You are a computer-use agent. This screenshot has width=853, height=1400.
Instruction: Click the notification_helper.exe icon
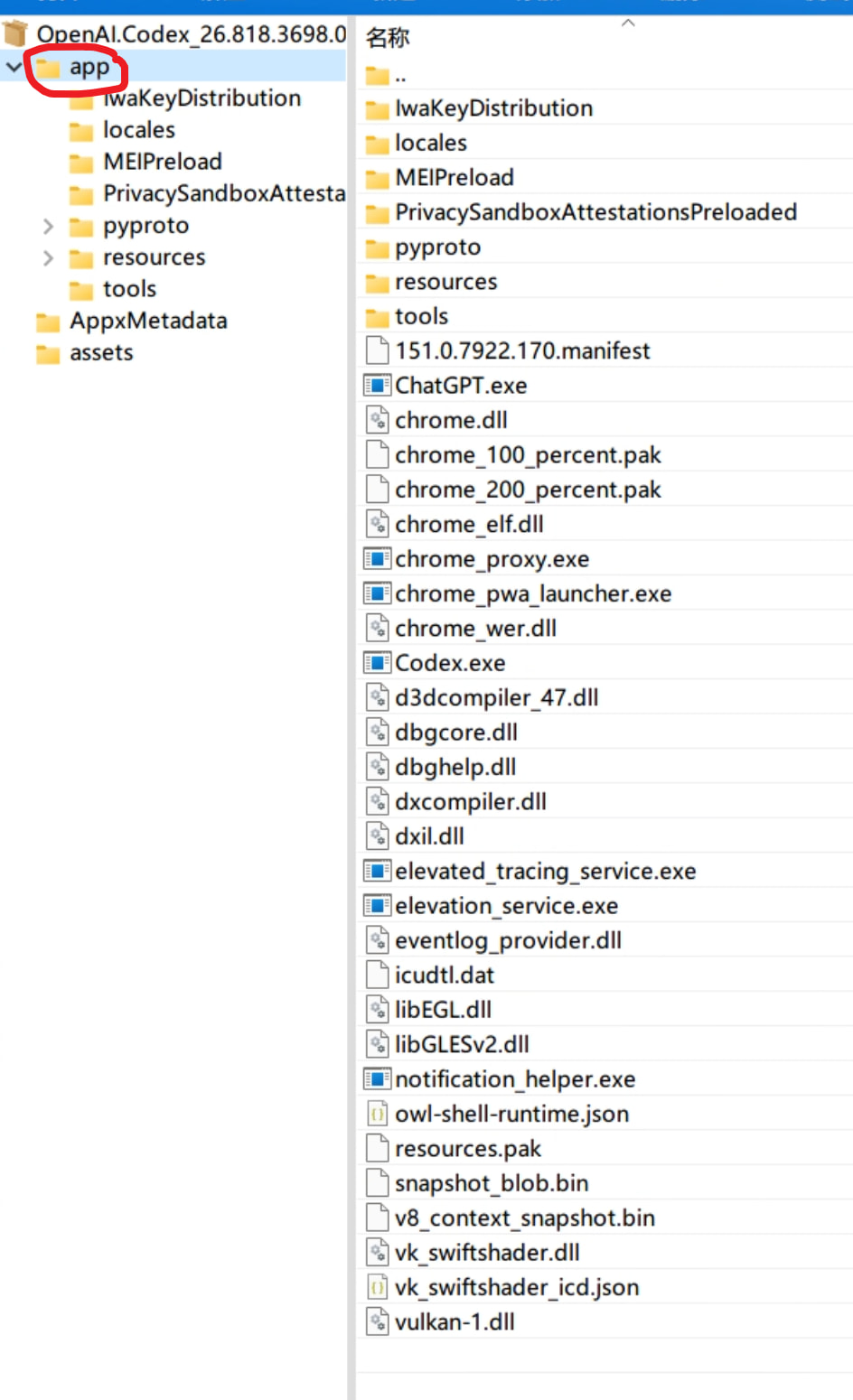tap(377, 1078)
